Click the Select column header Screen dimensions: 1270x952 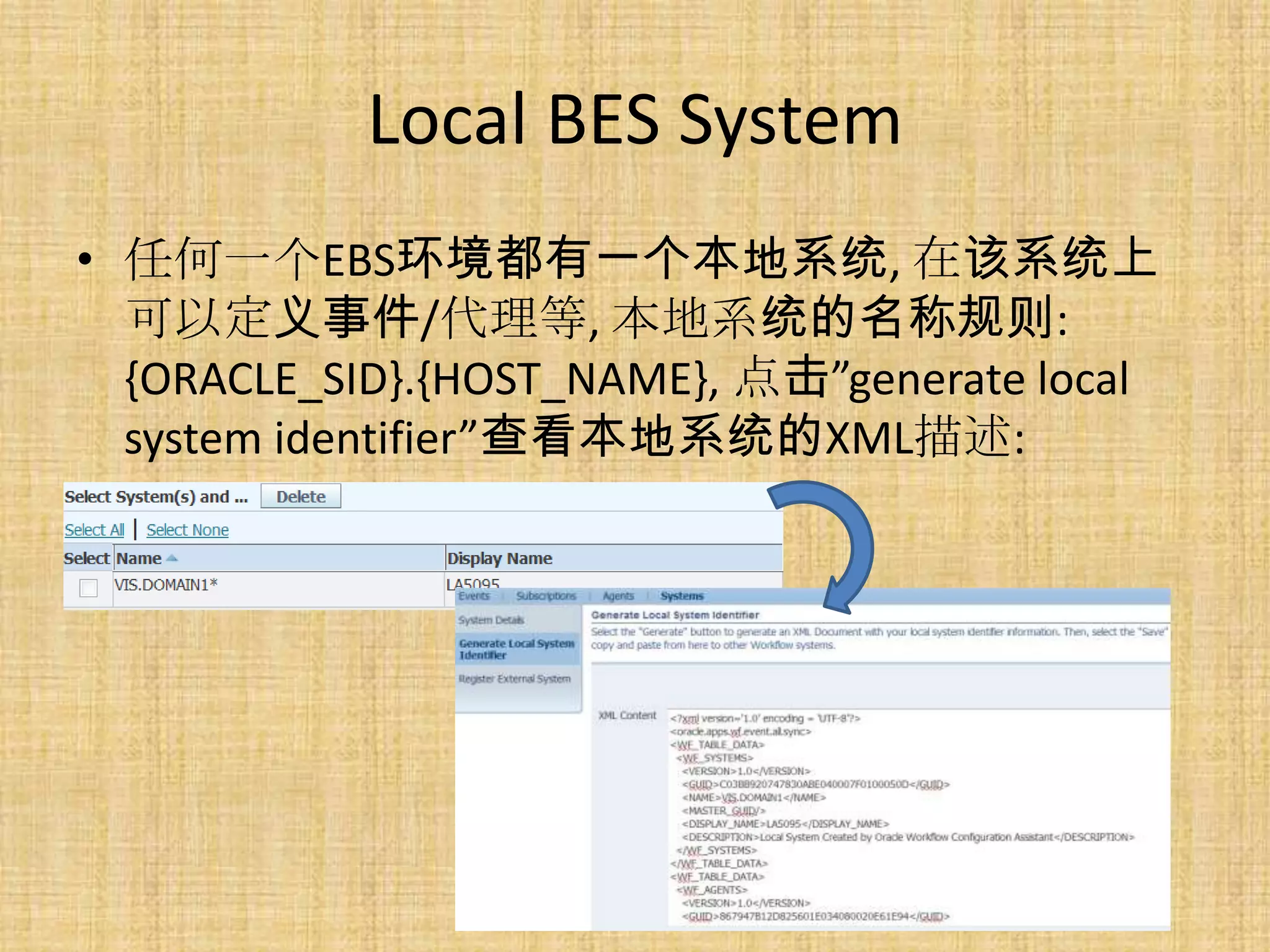pyautogui.click(x=87, y=558)
